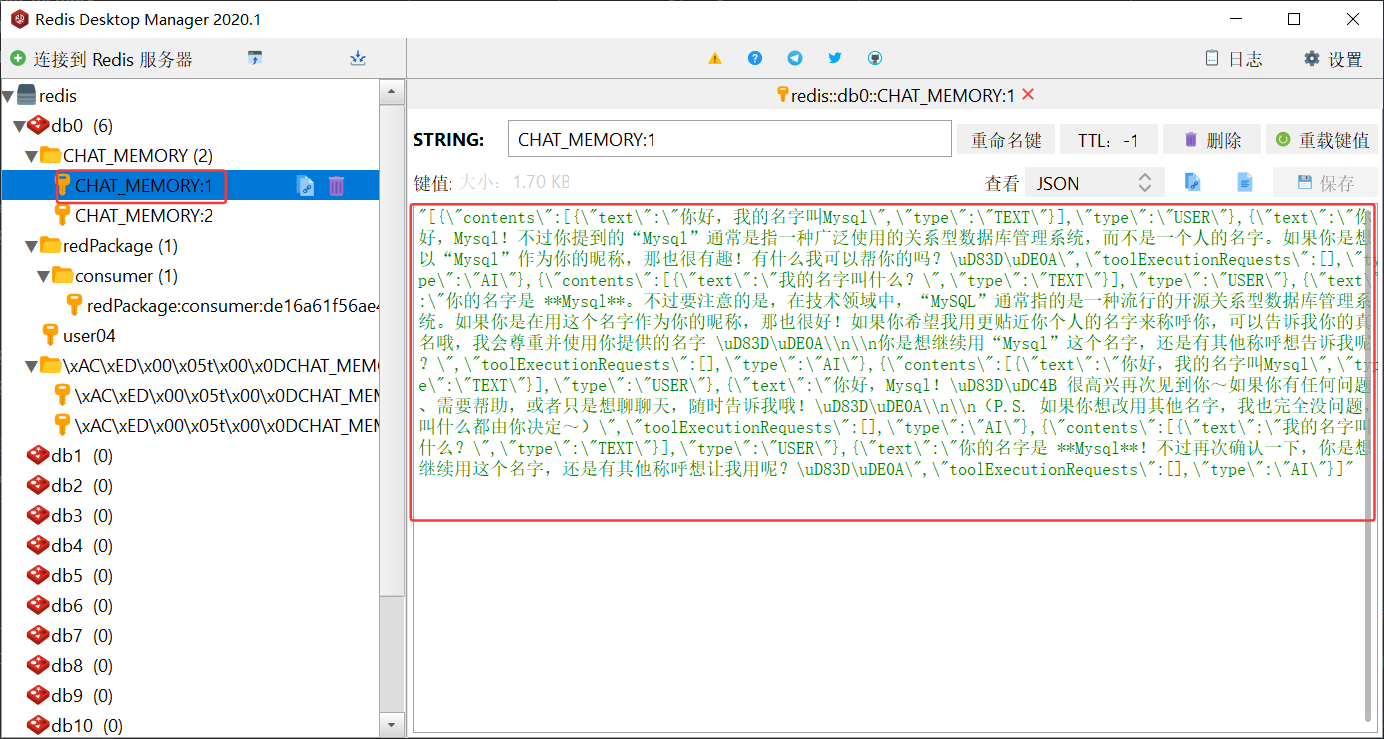Collapse the redPackage namespace folder

coord(31,246)
